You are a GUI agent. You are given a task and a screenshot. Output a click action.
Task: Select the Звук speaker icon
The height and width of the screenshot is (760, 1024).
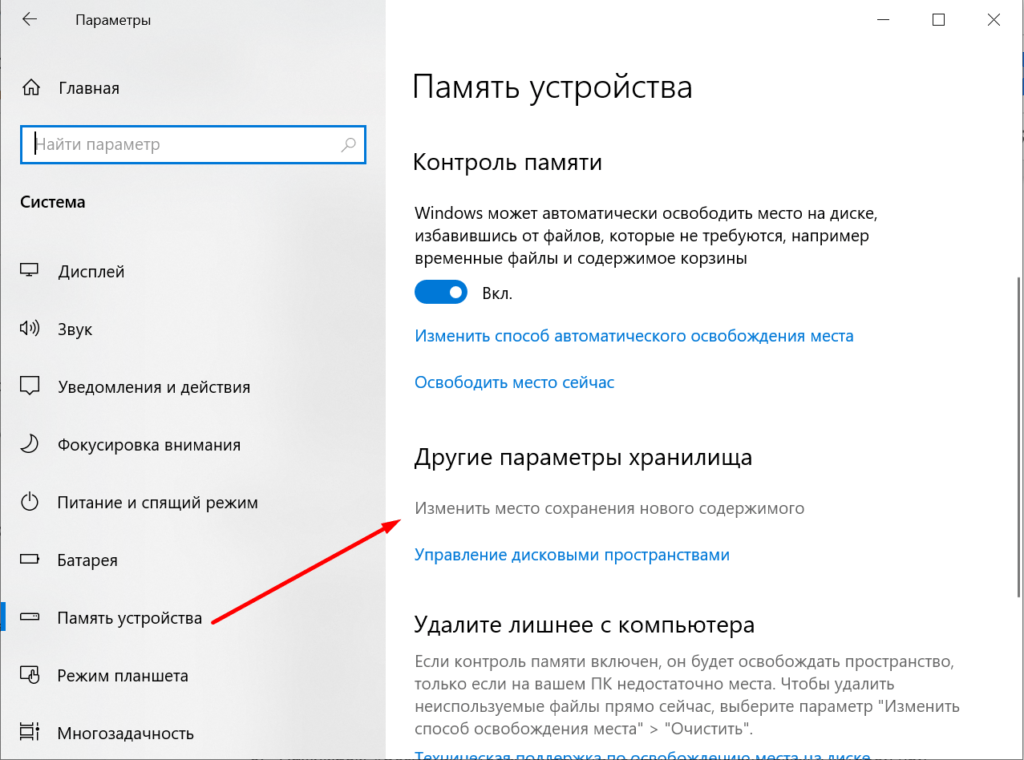(x=29, y=328)
